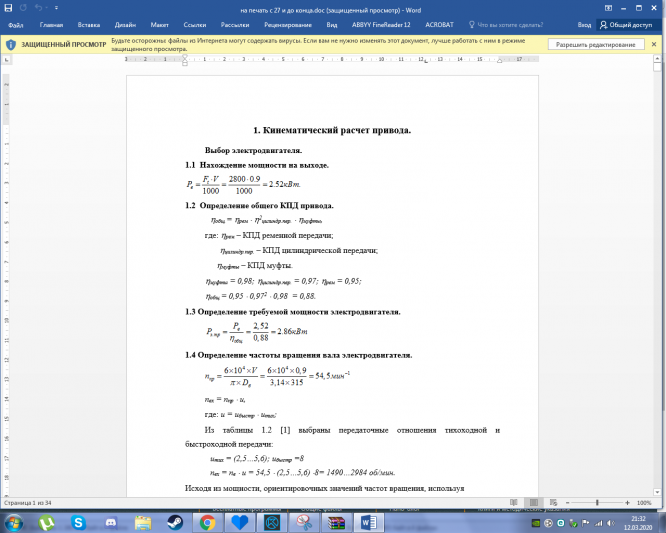Click vertical scrollbar up arrow
This screenshot has height=533, width=666.
[657, 58]
